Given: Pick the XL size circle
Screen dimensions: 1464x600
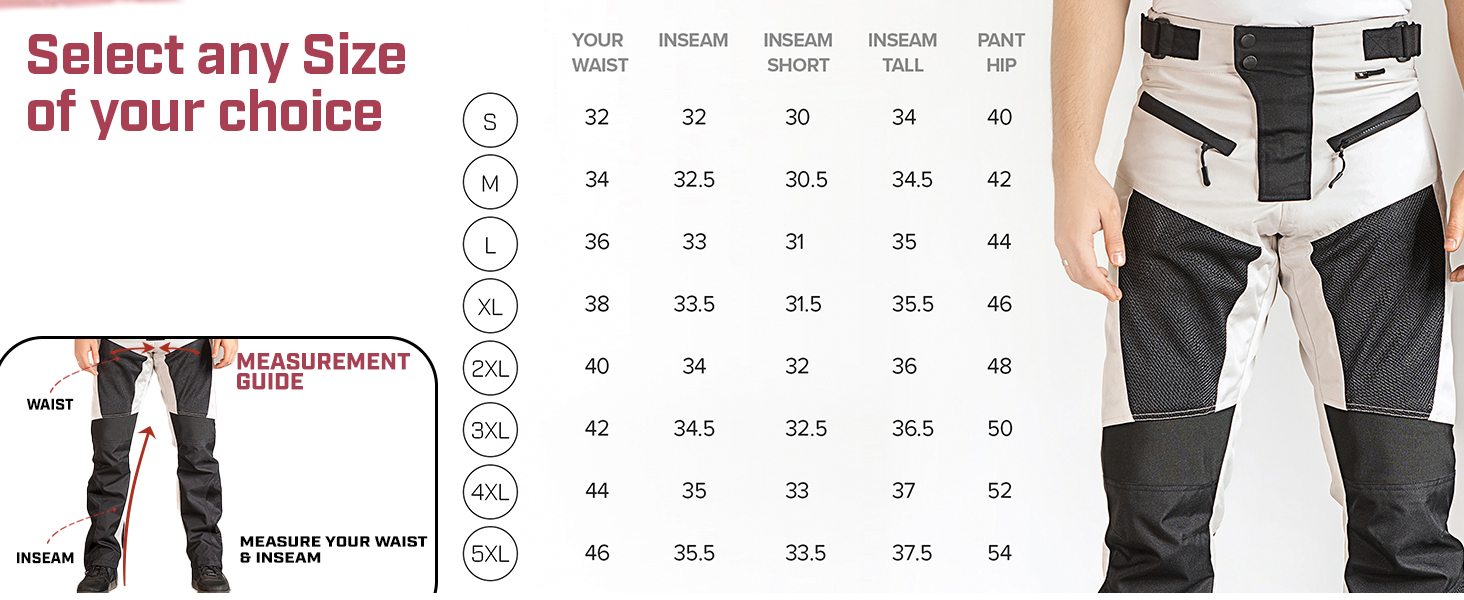Looking at the screenshot, I should pos(490,307).
